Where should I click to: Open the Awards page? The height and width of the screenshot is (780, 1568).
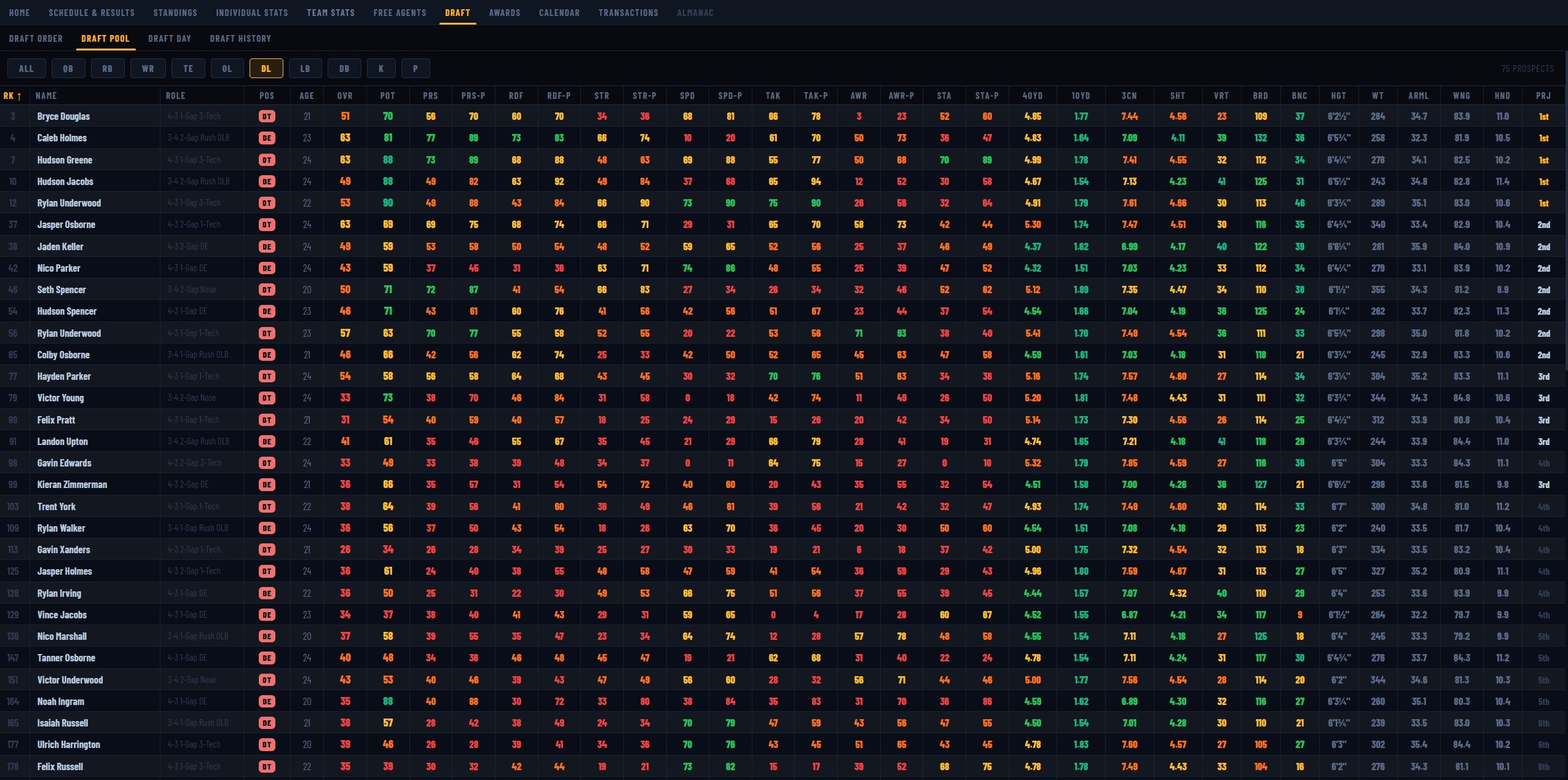click(x=505, y=12)
